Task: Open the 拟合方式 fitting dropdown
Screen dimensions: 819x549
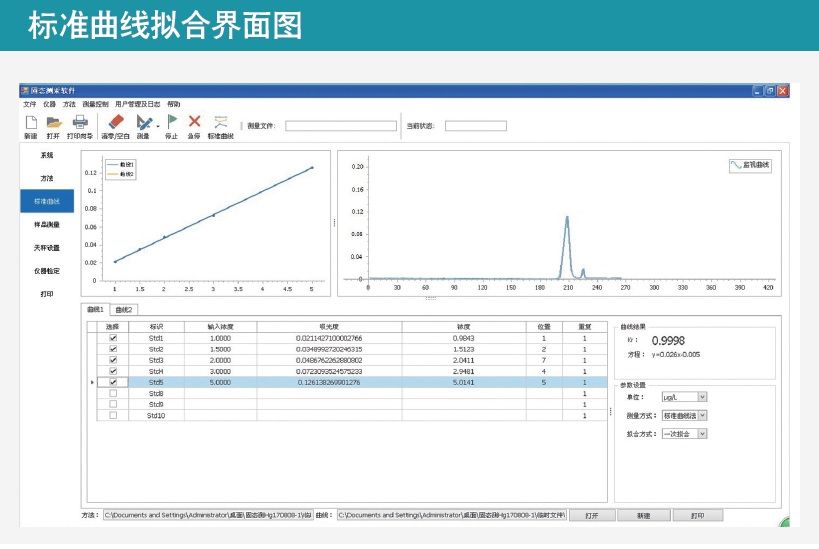Action: [701, 433]
